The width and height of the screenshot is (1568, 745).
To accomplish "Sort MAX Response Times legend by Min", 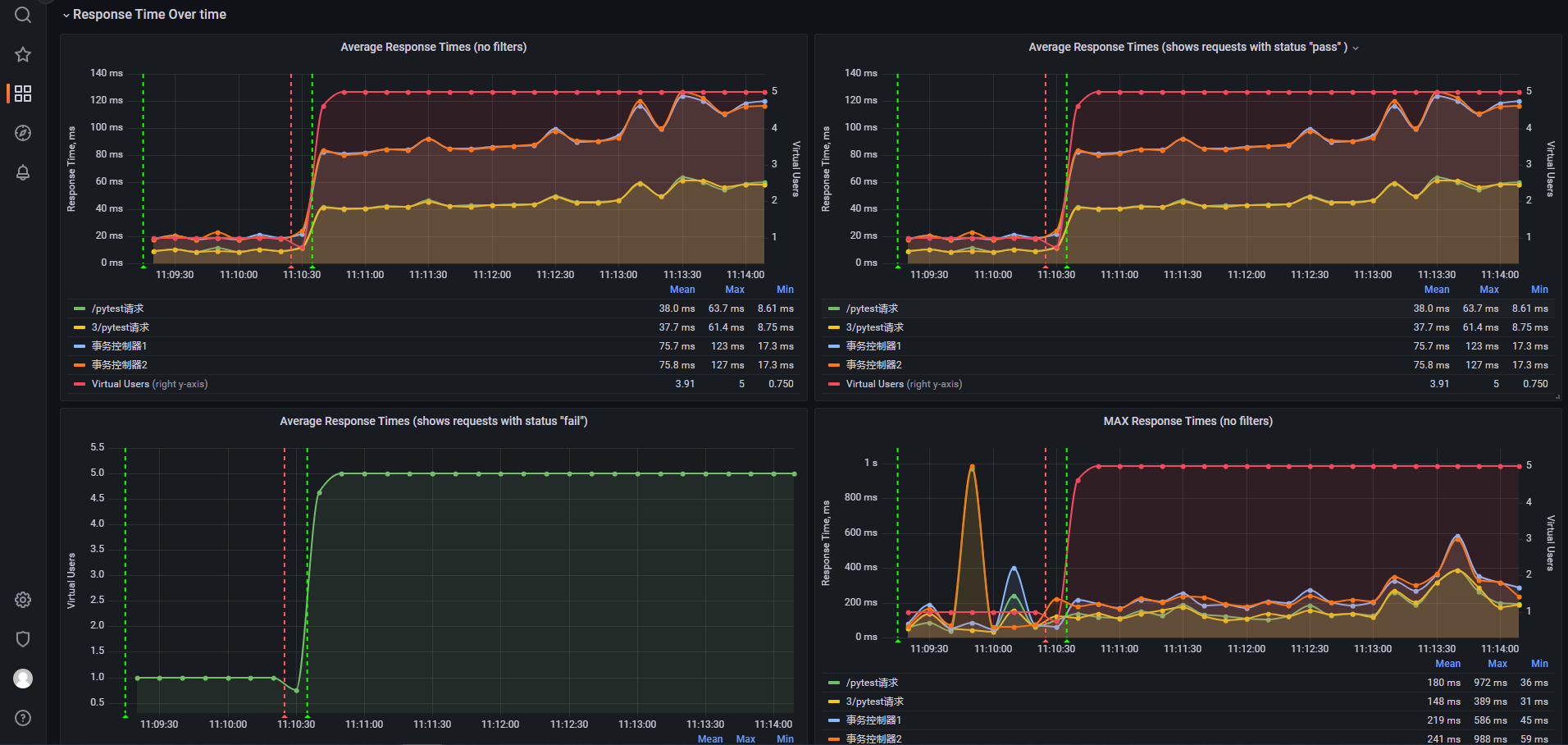I will tap(1539, 664).
